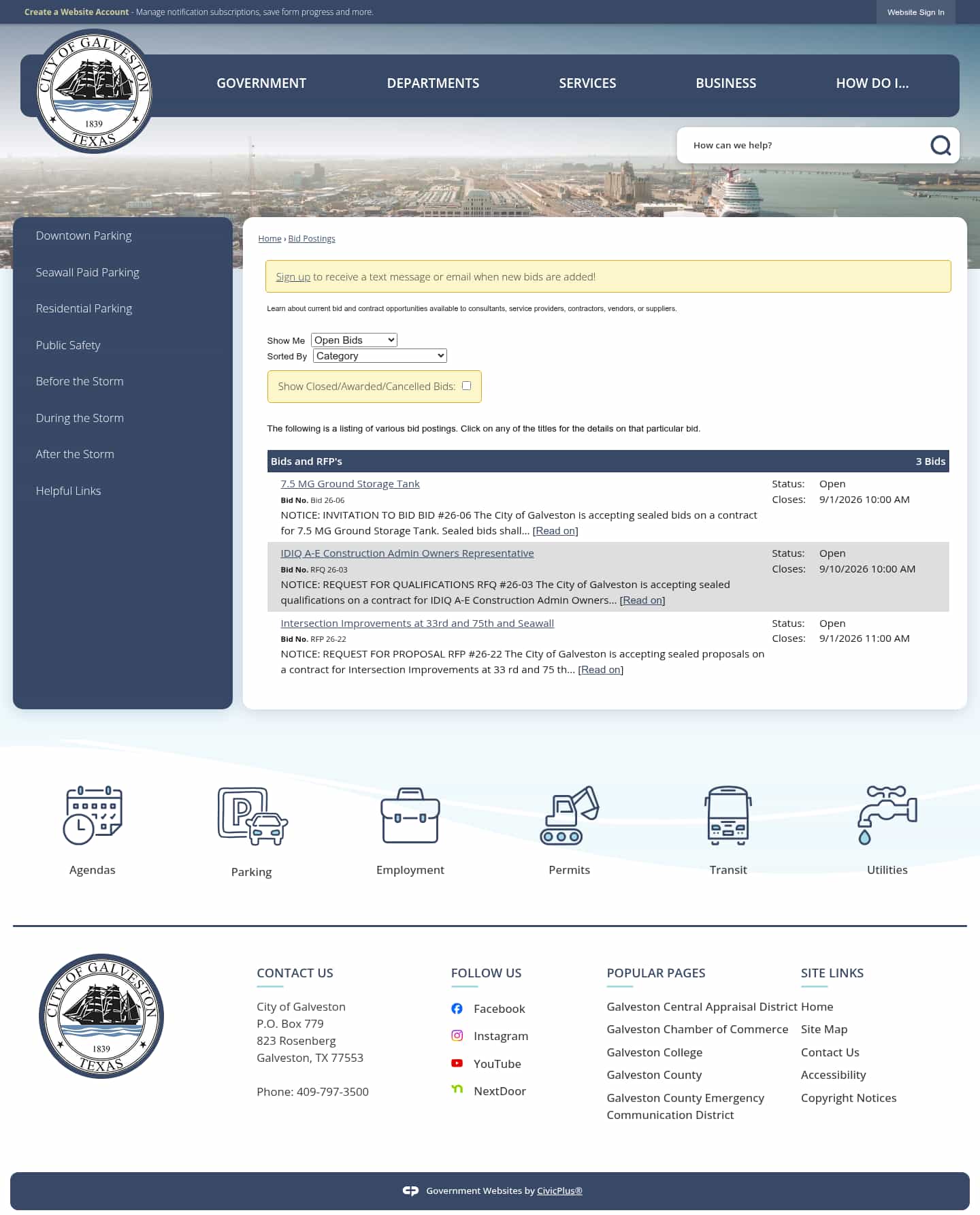This screenshot has width=980, height=1215.
Task: Click Create a Website Account link
Action: (76, 12)
